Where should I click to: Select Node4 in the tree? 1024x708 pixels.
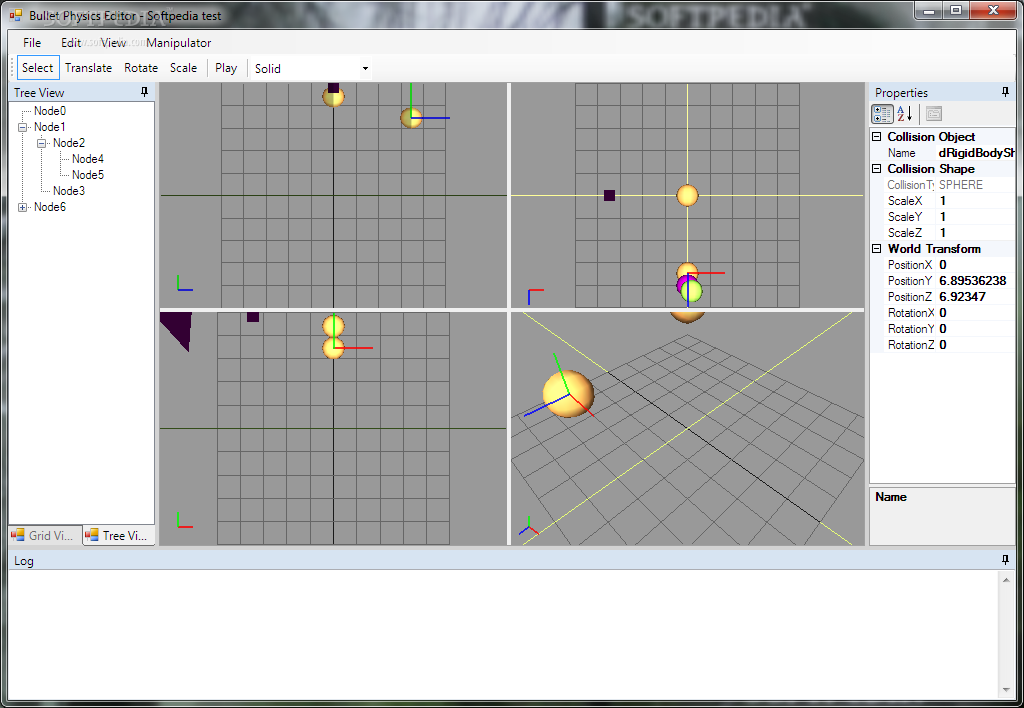88,159
